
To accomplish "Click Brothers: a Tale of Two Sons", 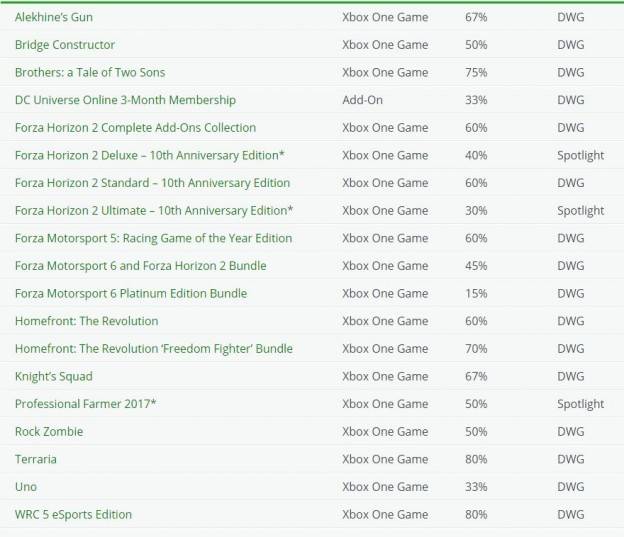I will (90, 72).
